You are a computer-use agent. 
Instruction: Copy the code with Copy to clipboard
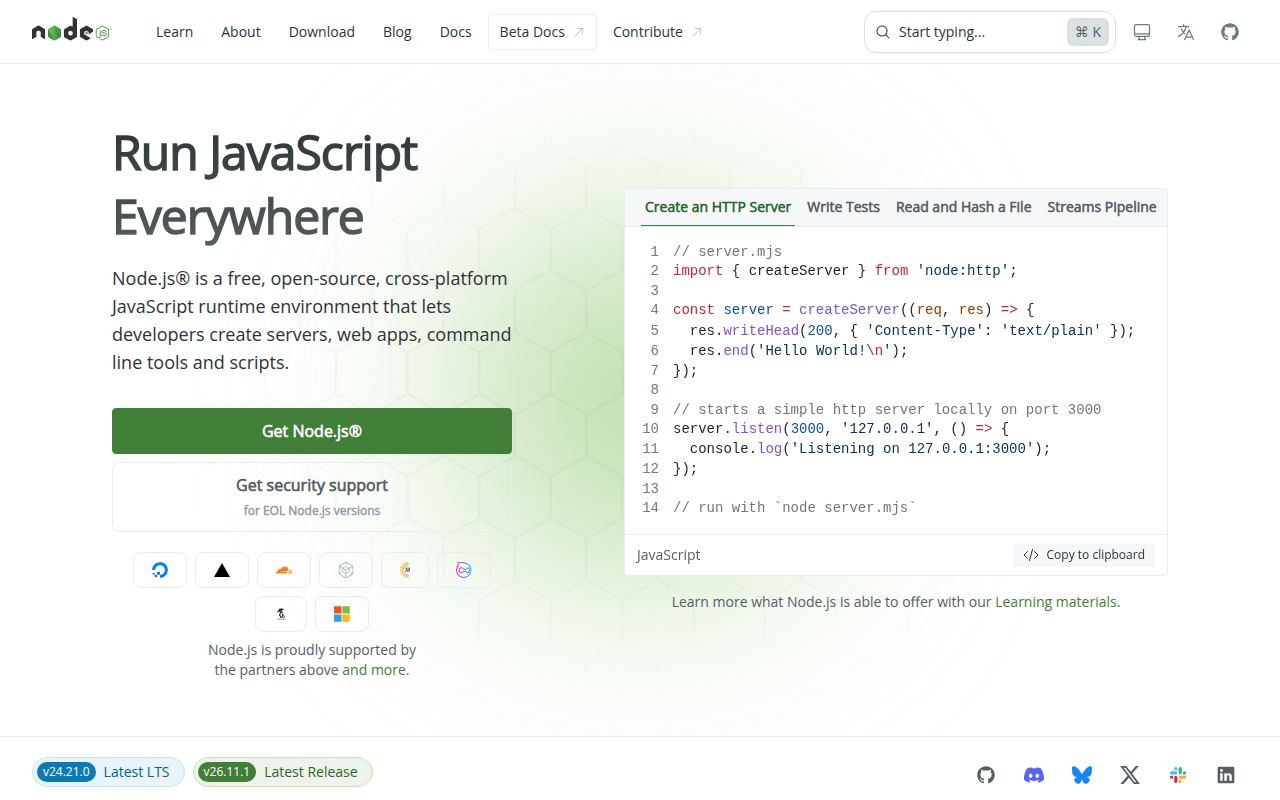point(1084,555)
